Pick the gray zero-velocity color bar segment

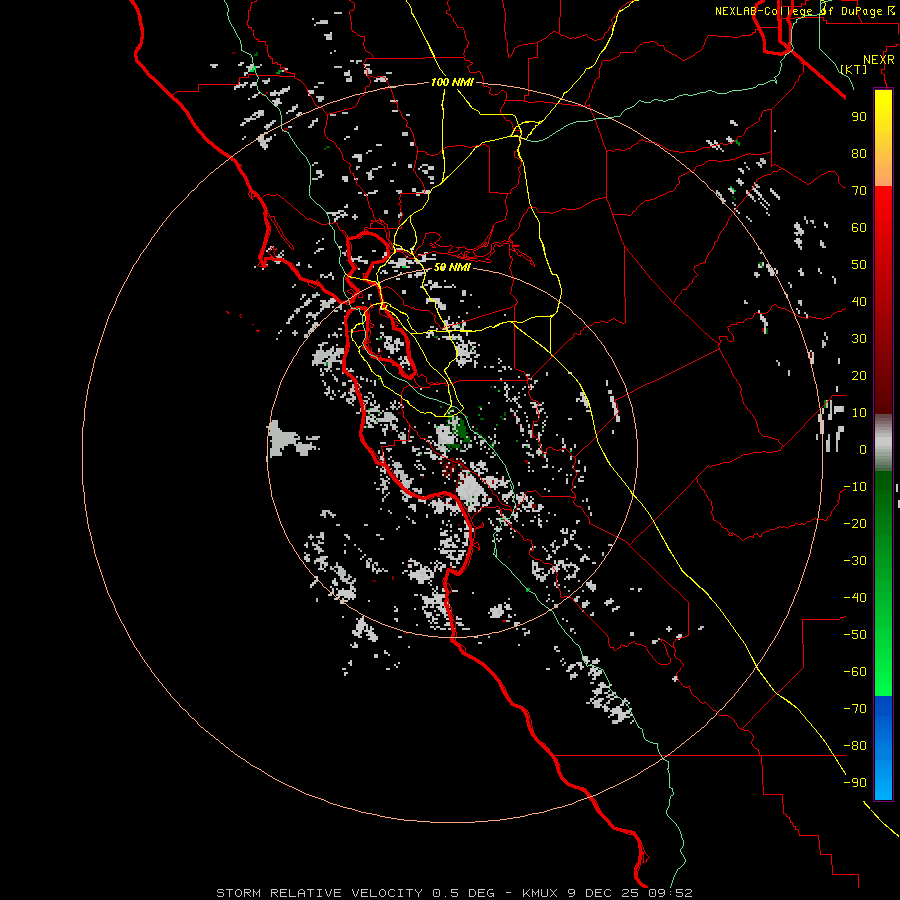tap(883, 443)
